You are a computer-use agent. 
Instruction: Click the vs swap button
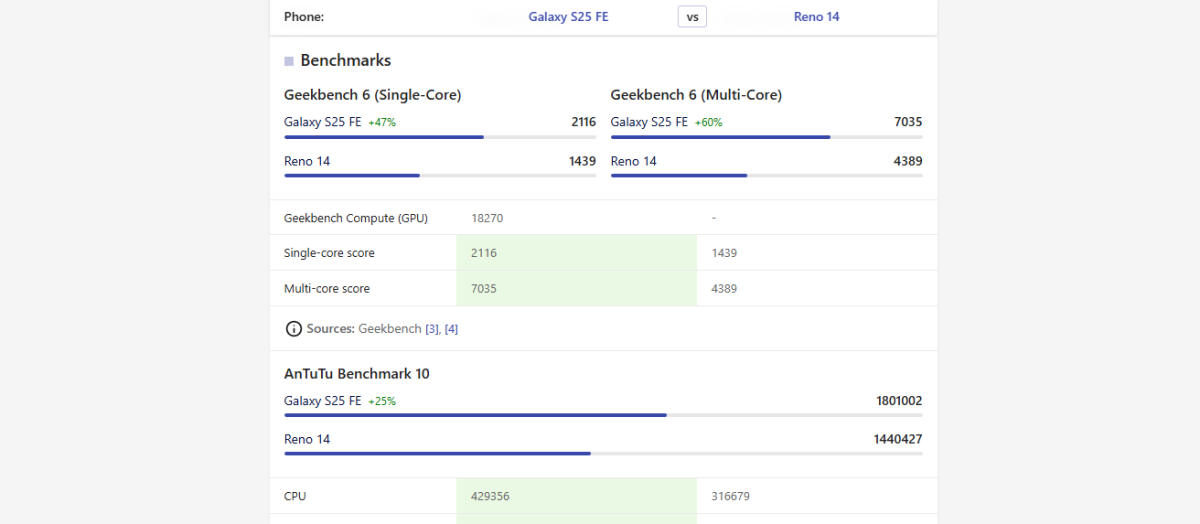(x=692, y=17)
